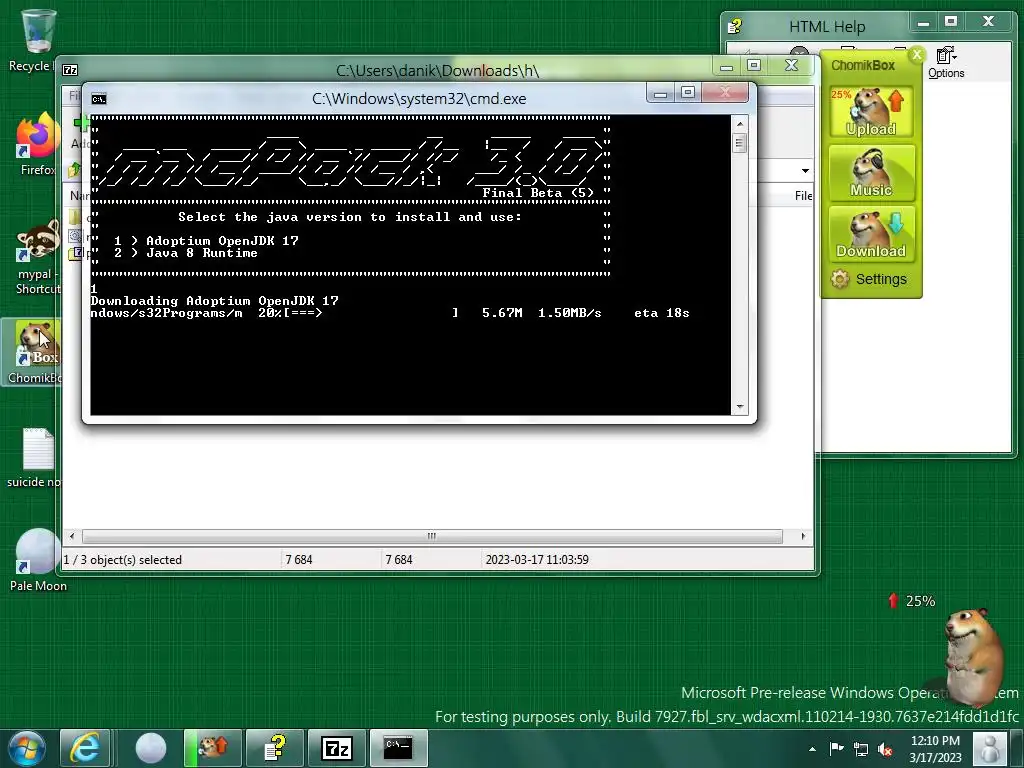The height and width of the screenshot is (768, 1024).
Task: Open the ChomikBox Upload panel
Action: click(871, 111)
